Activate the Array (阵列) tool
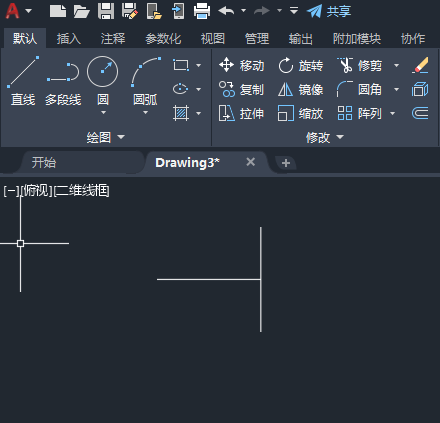This screenshot has height=423, width=440. pyautogui.click(x=359, y=113)
